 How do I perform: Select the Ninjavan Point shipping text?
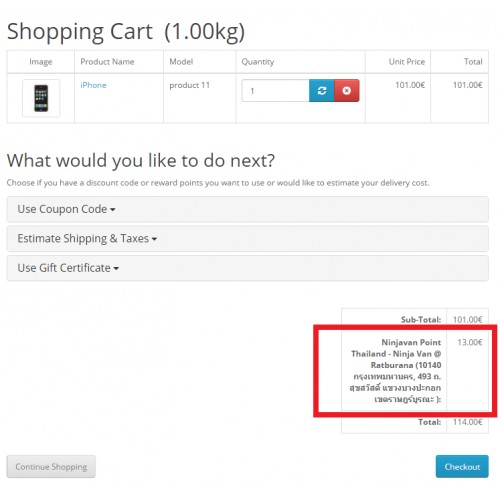tap(395, 370)
